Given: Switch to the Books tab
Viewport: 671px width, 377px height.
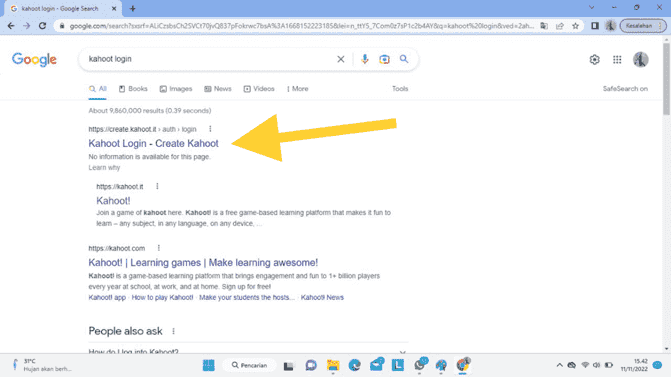Looking at the screenshot, I should 133,89.
